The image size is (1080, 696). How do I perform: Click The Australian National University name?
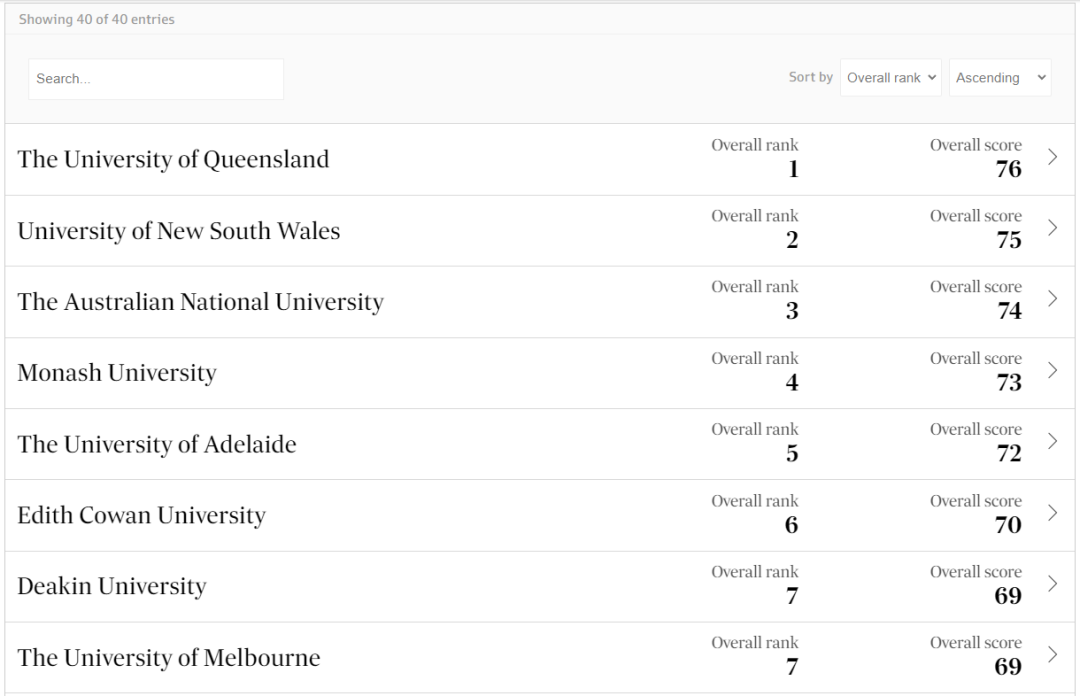click(x=200, y=302)
